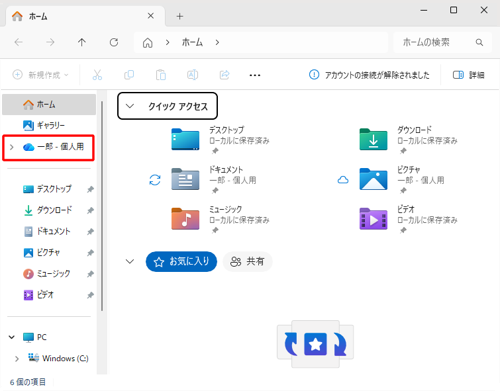
Task: Click cloud status icon beside ピクチャ
Action: pos(343,180)
